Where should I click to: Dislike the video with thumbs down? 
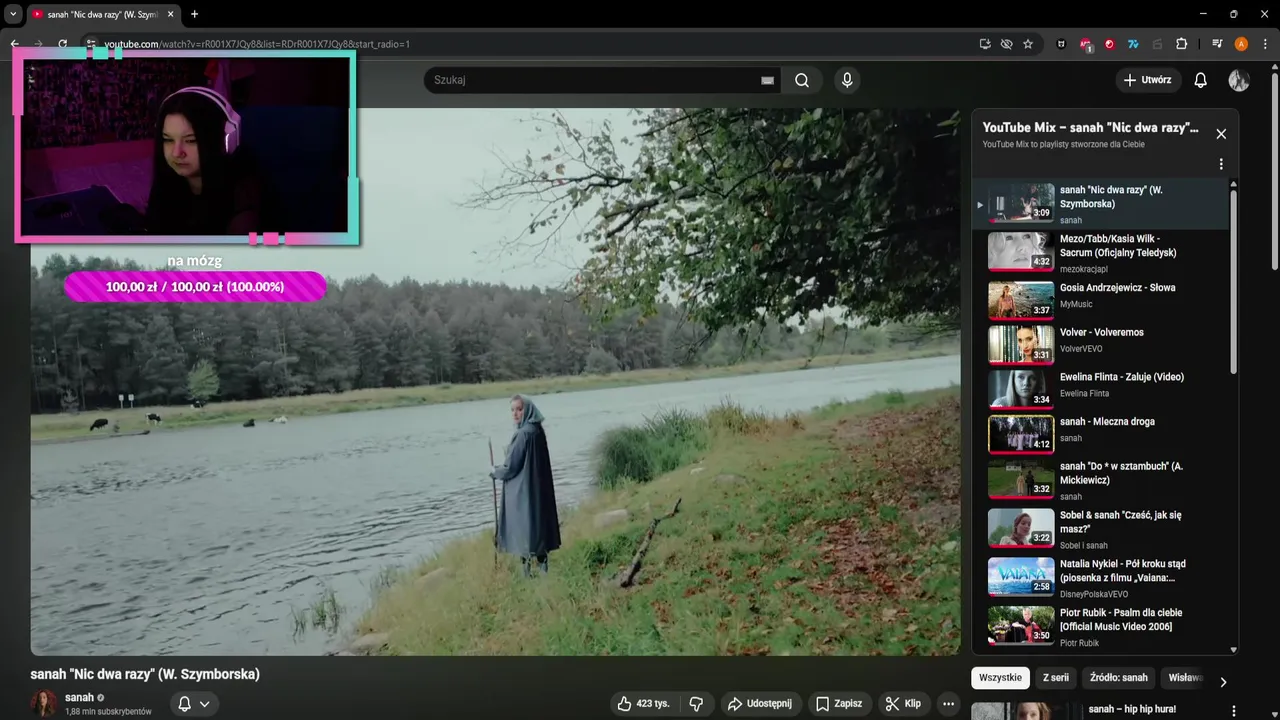tap(696, 703)
